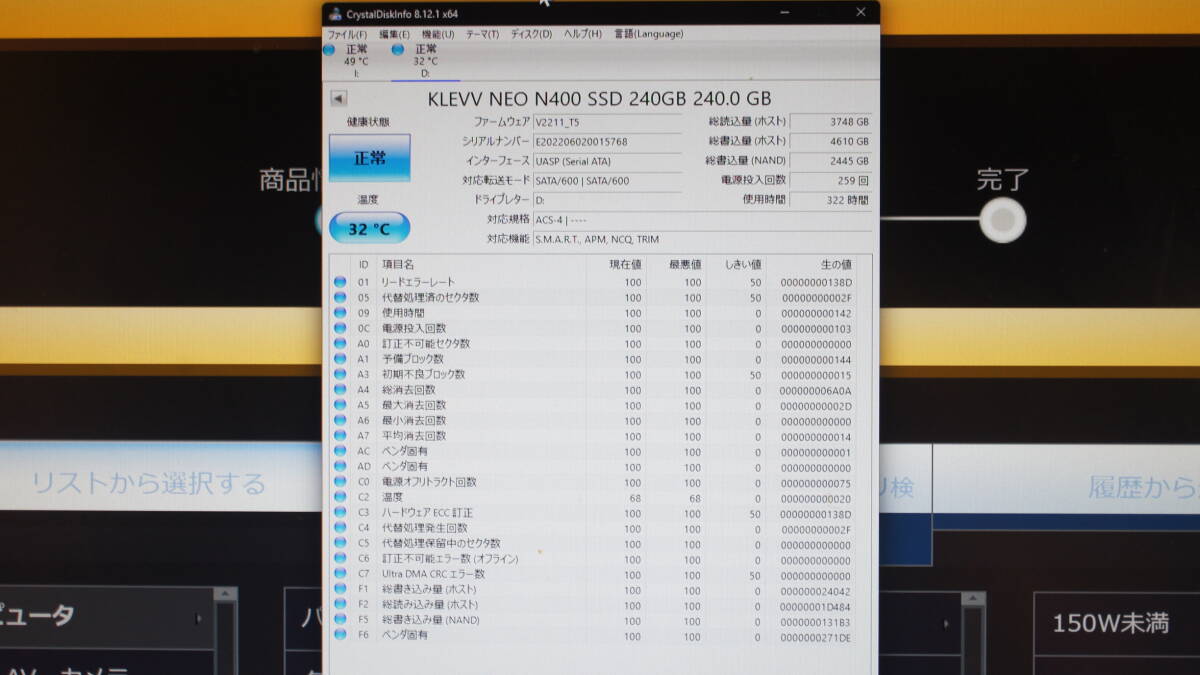This screenshot has height=675, width=1200.
Task: Click the status orb on row C3 ハードウェア ECC 訂正
Action: tap(340, 513)
